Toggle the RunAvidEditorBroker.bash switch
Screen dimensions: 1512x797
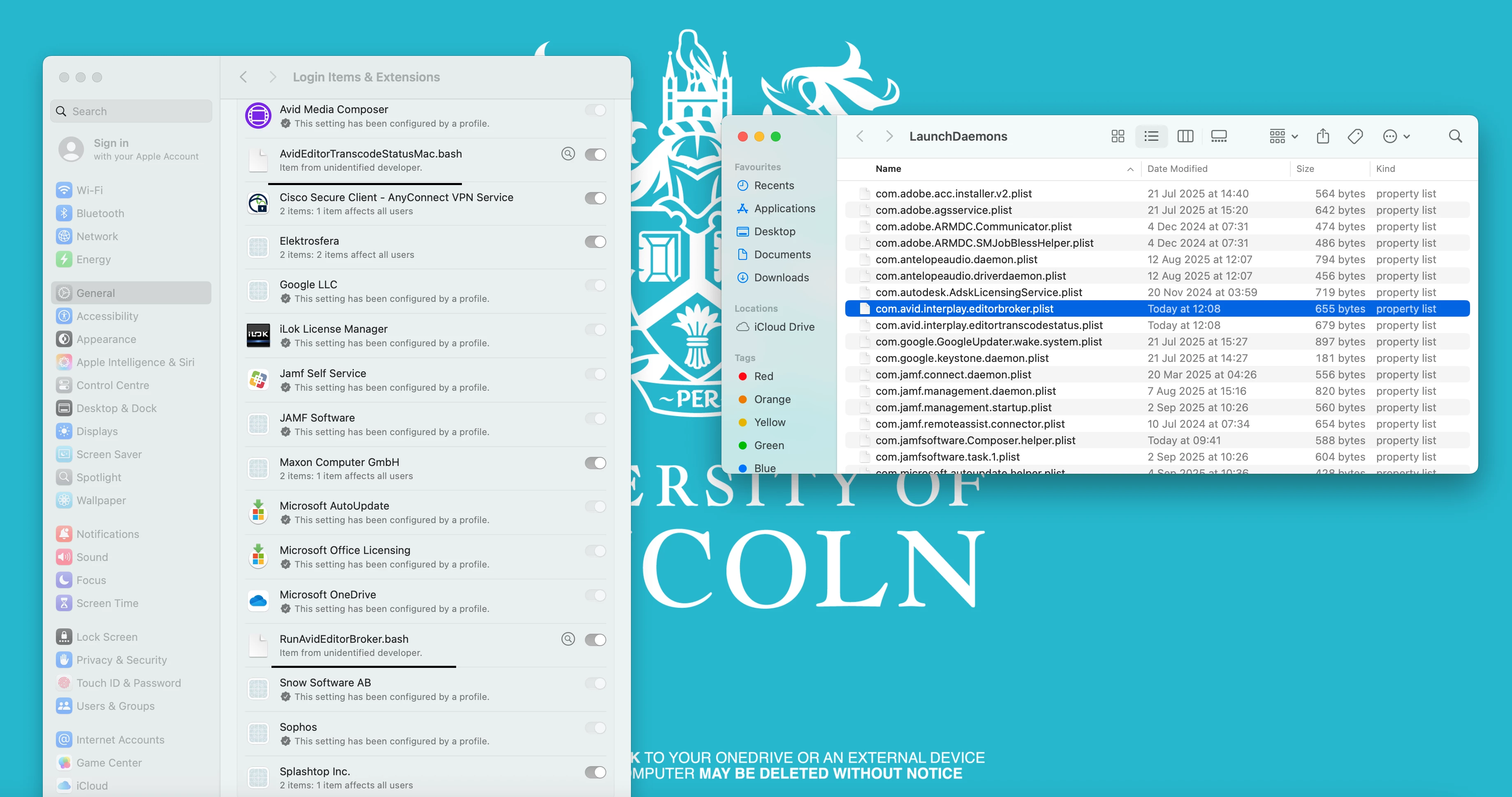click(x=595, y=640)
